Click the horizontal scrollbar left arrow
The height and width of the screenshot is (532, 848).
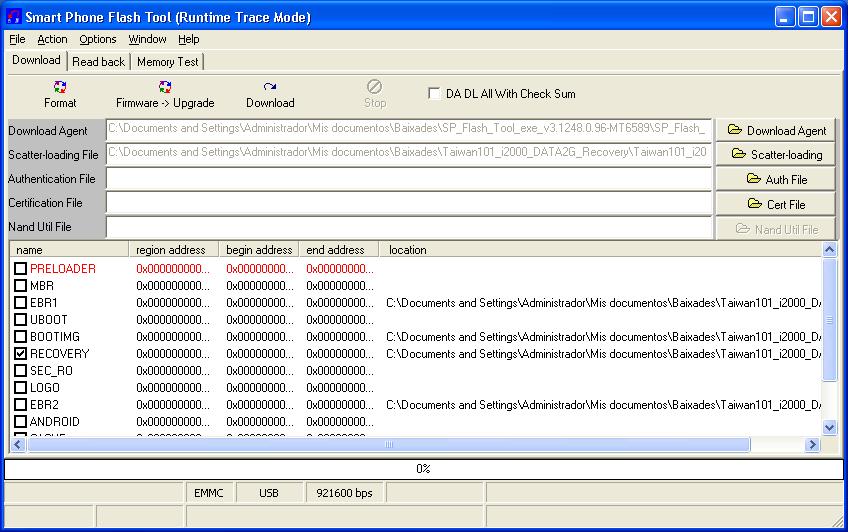17,444
